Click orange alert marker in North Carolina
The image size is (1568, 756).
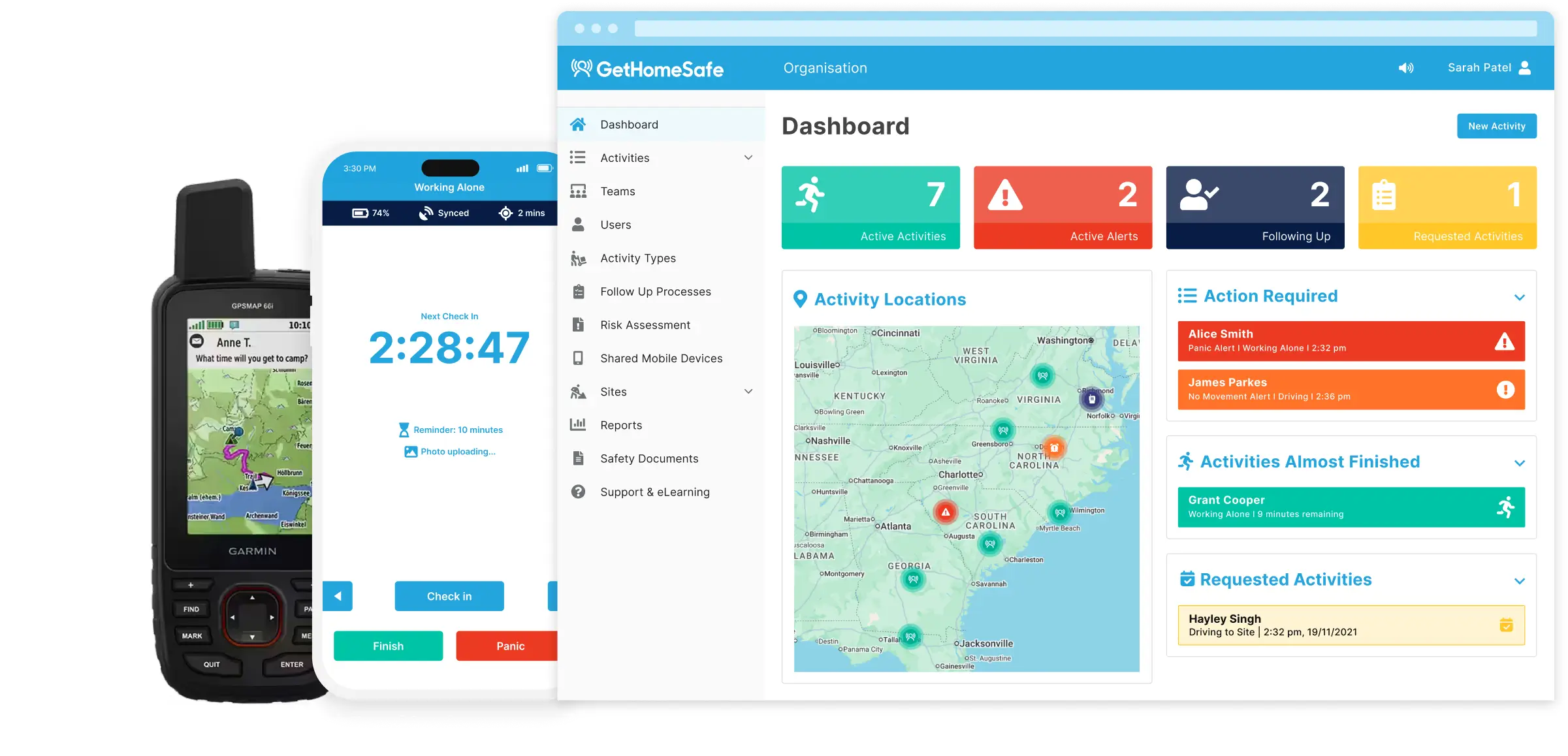(1054, 448)
